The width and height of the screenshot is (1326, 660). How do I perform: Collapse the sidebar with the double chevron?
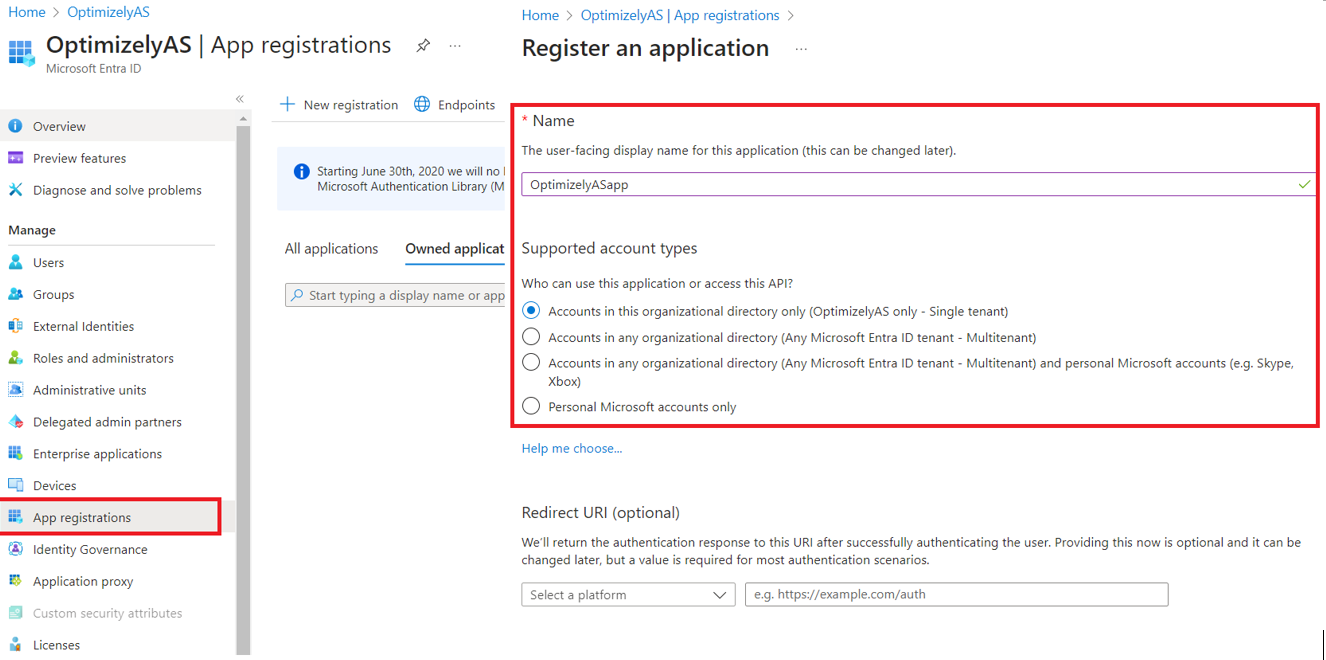pyautogui.click(x=240, y=98)
